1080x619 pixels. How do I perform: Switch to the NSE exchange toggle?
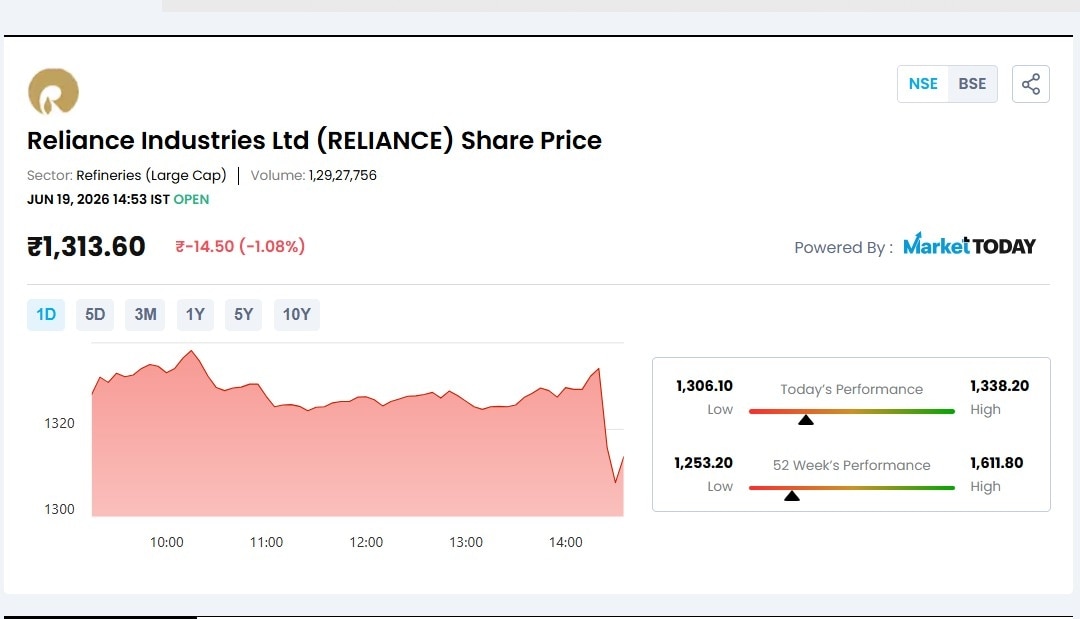923,84
